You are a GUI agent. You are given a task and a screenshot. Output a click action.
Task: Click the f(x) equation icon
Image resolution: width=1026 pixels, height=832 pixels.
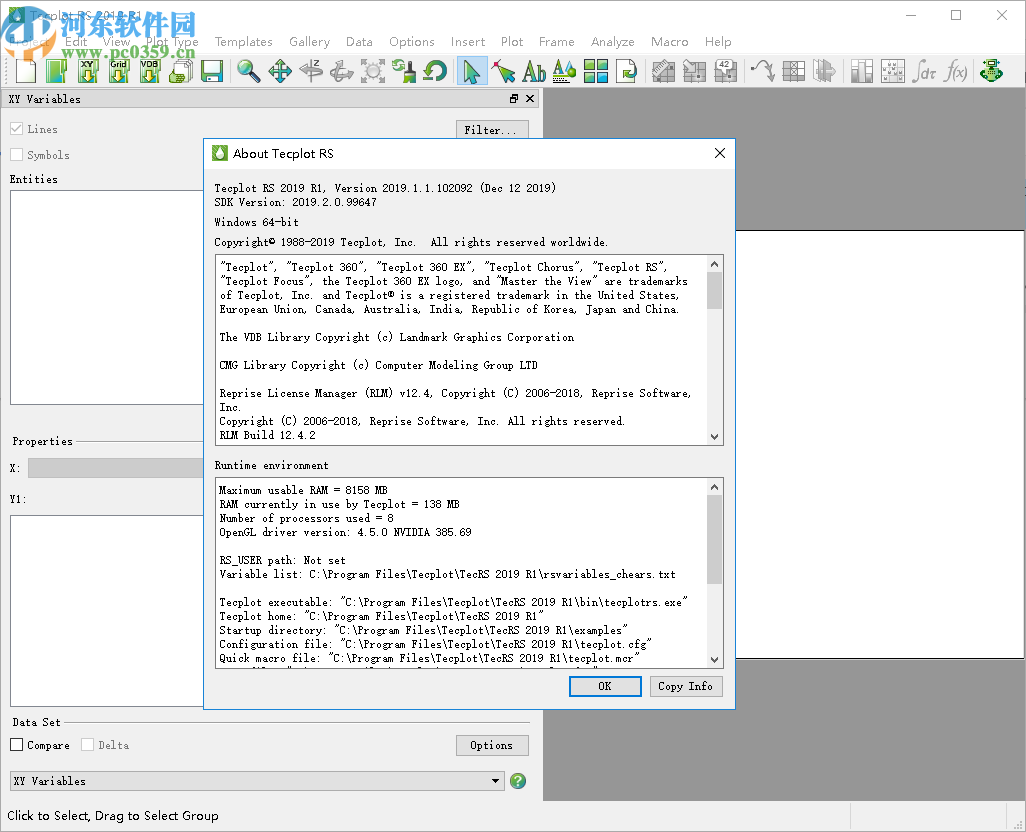pyautogui.click(x=956, y=71)
